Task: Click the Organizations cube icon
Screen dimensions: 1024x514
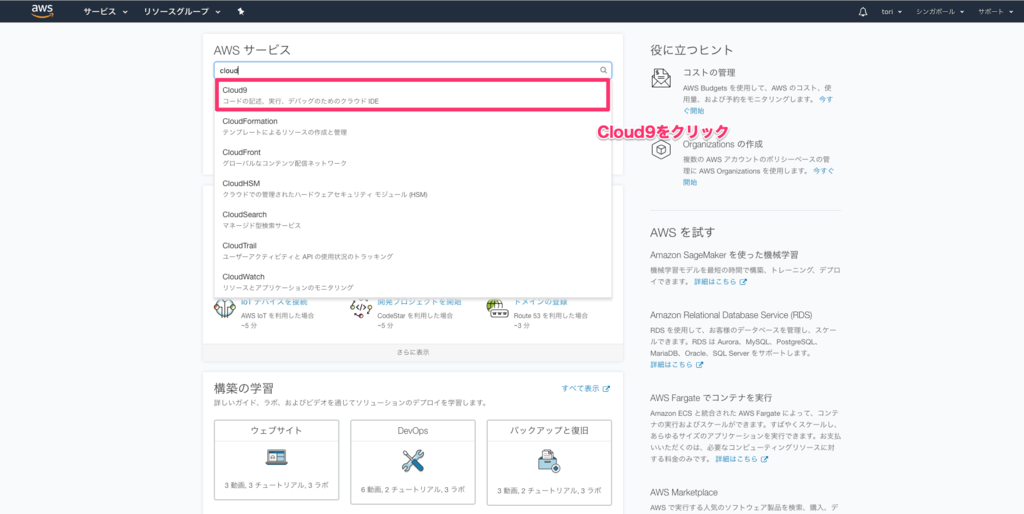Action: (x=661, y=150)
